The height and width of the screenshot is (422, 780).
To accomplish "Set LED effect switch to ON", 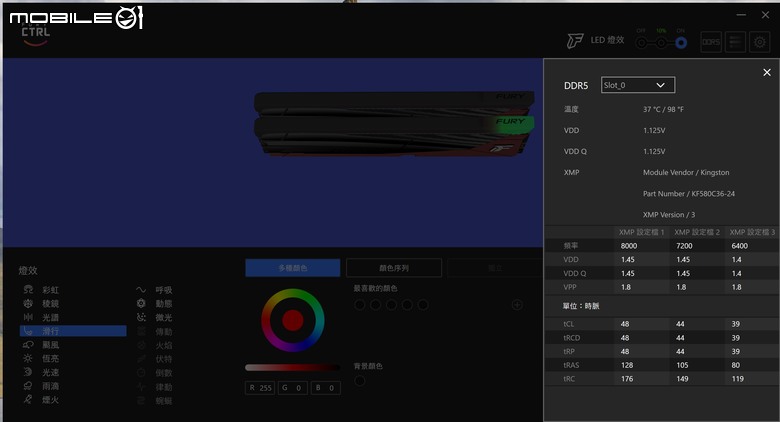I will (681, 43).
